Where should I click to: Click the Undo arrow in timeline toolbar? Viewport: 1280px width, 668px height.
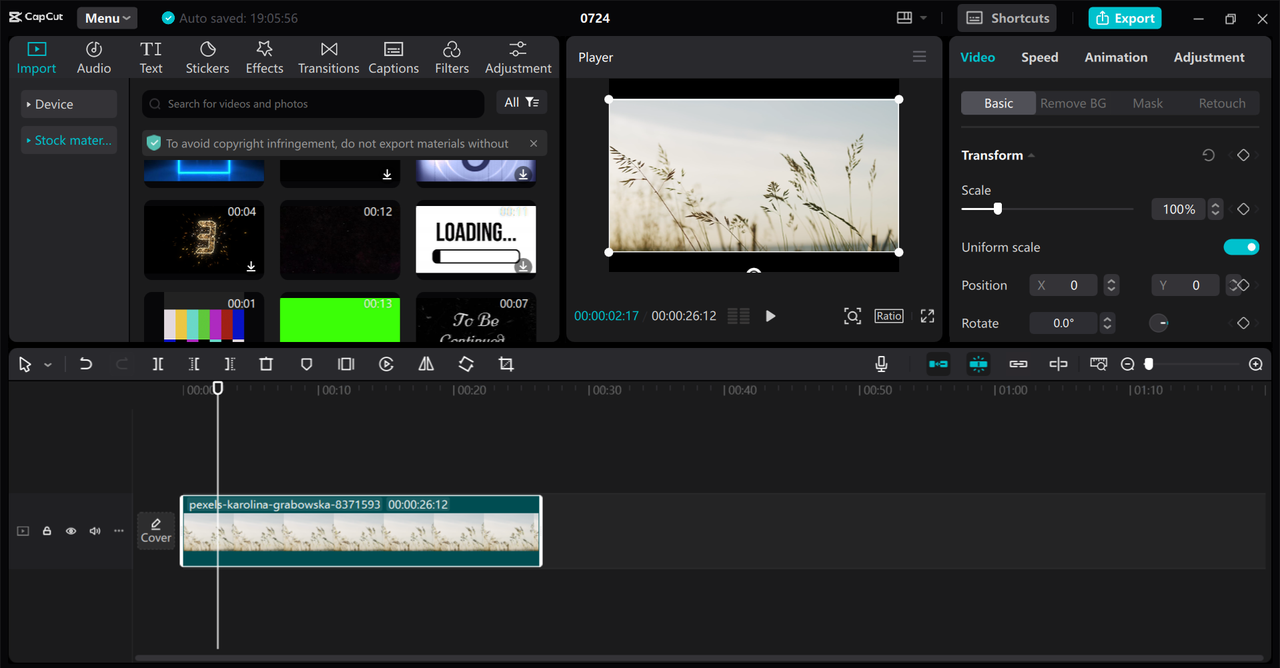click(86, 365)
